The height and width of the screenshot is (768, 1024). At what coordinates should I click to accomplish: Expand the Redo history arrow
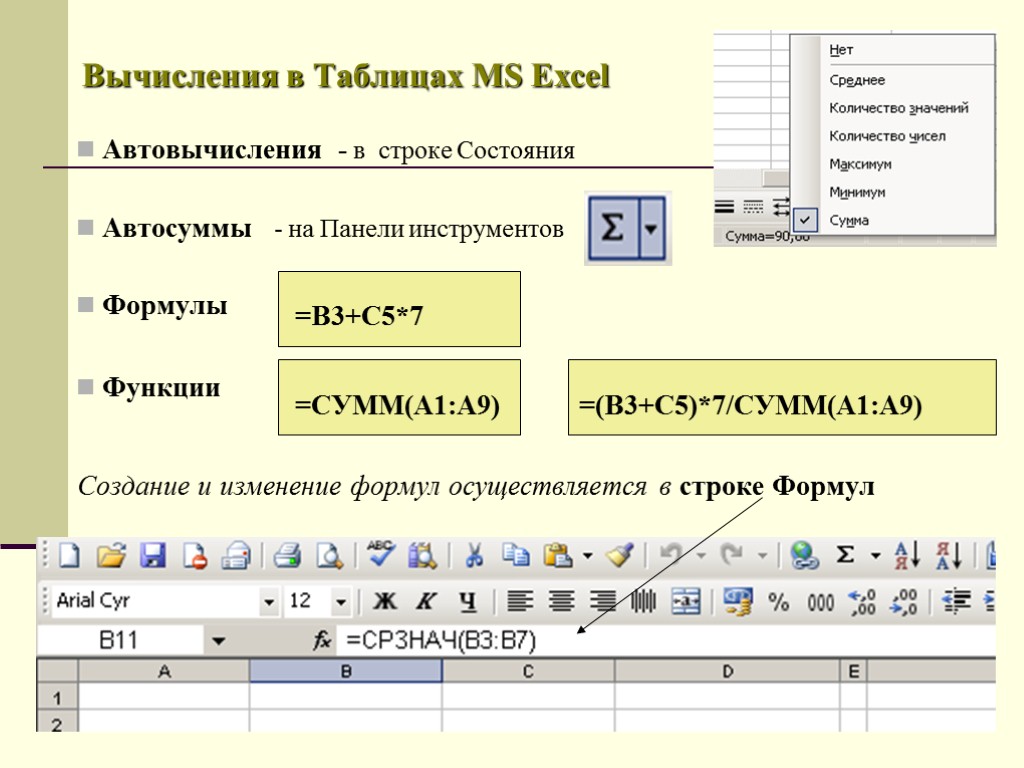point(762,556)
